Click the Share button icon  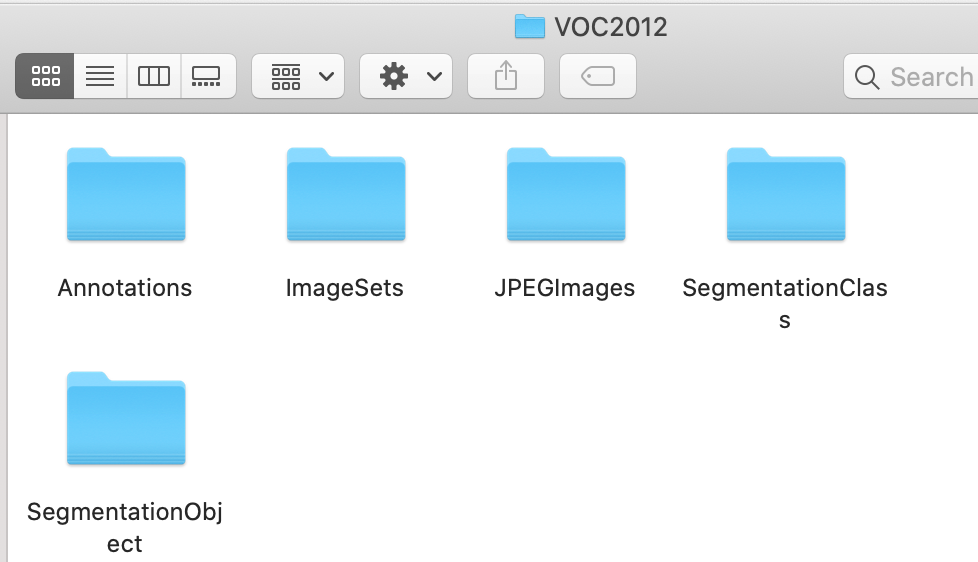click(x=506, y=76)
